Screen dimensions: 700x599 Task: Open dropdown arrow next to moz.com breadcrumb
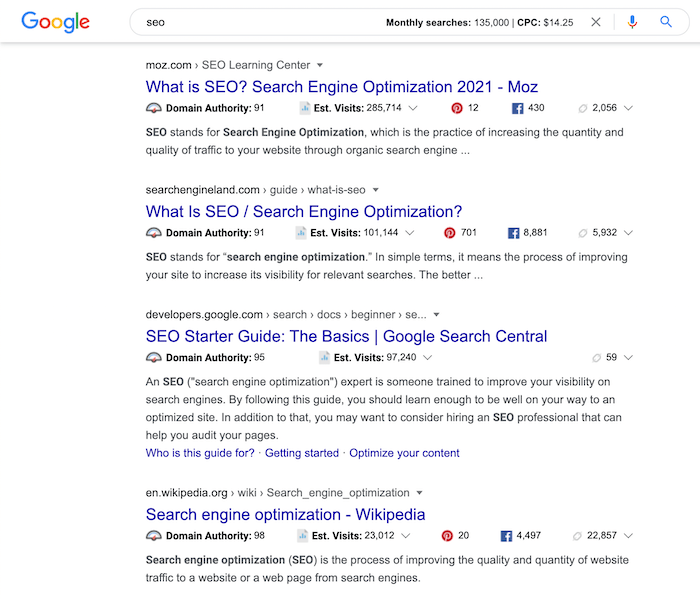tap(320, 65)
